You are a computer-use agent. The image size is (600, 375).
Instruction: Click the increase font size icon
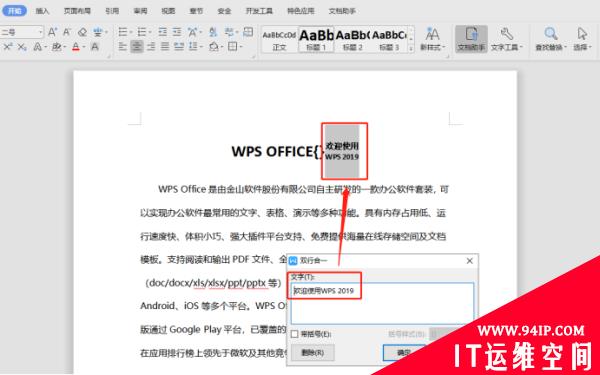point(52,32)
